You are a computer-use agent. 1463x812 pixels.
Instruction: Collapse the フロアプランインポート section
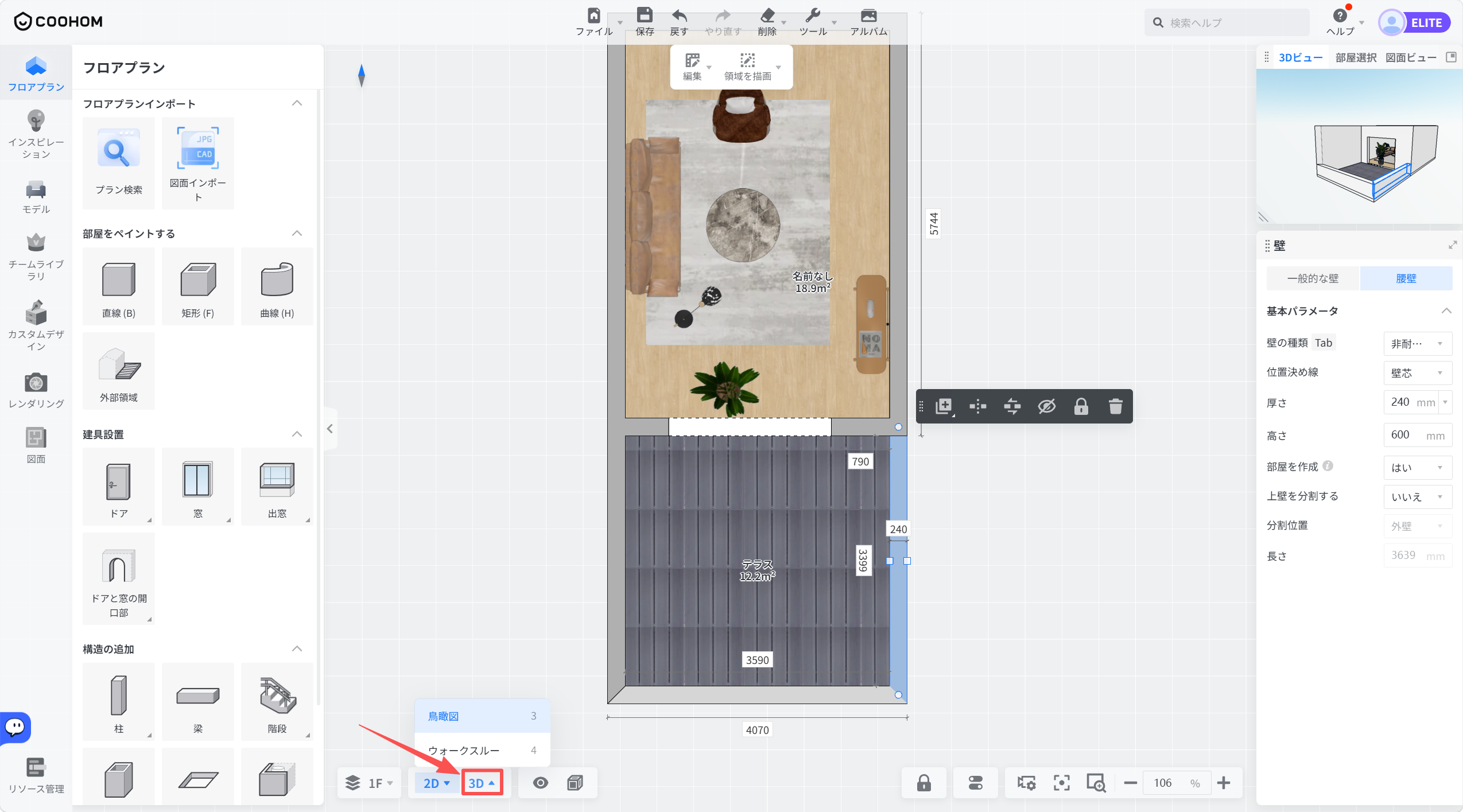coord(297,103)
